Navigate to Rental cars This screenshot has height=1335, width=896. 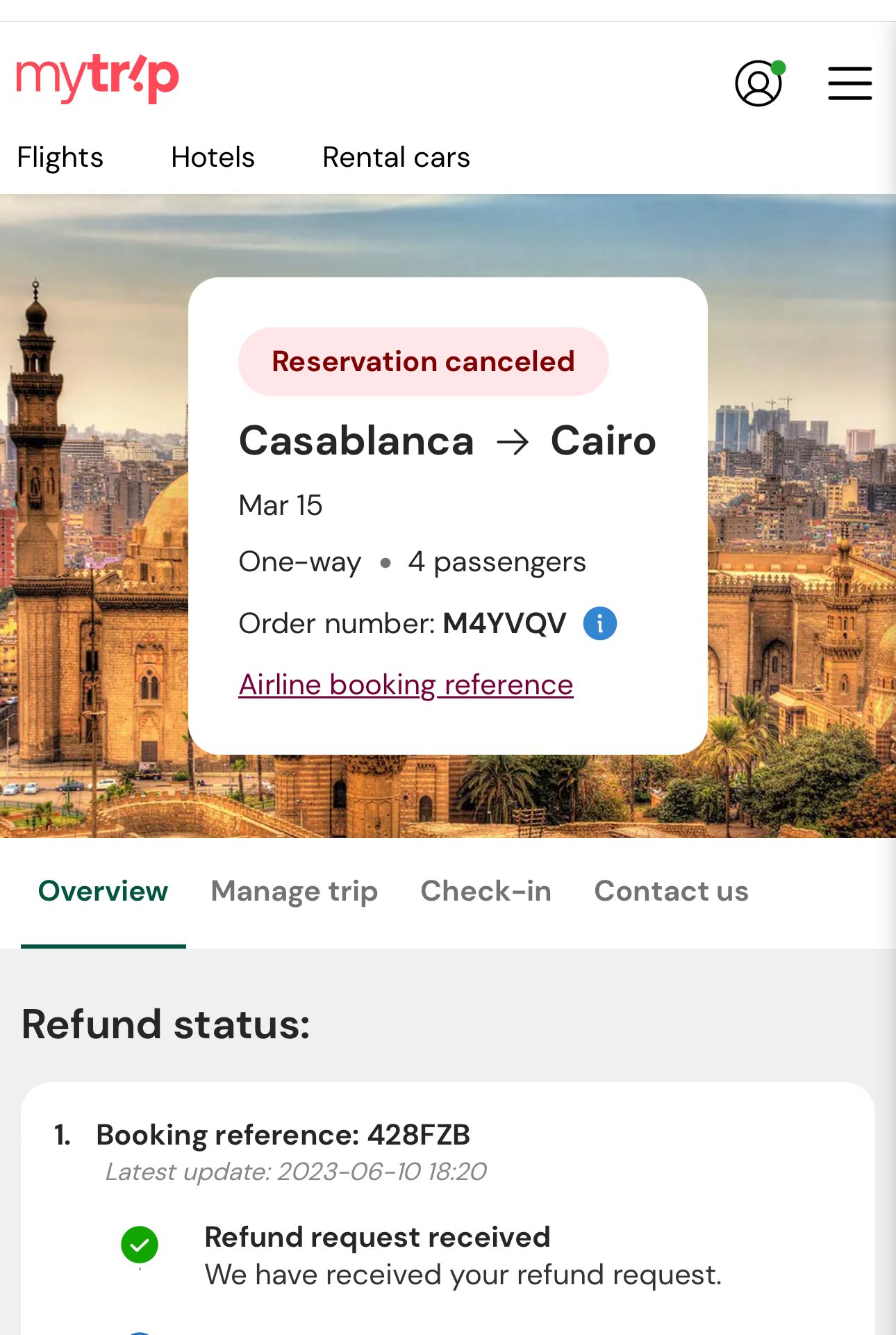click(x=396, y=158)
